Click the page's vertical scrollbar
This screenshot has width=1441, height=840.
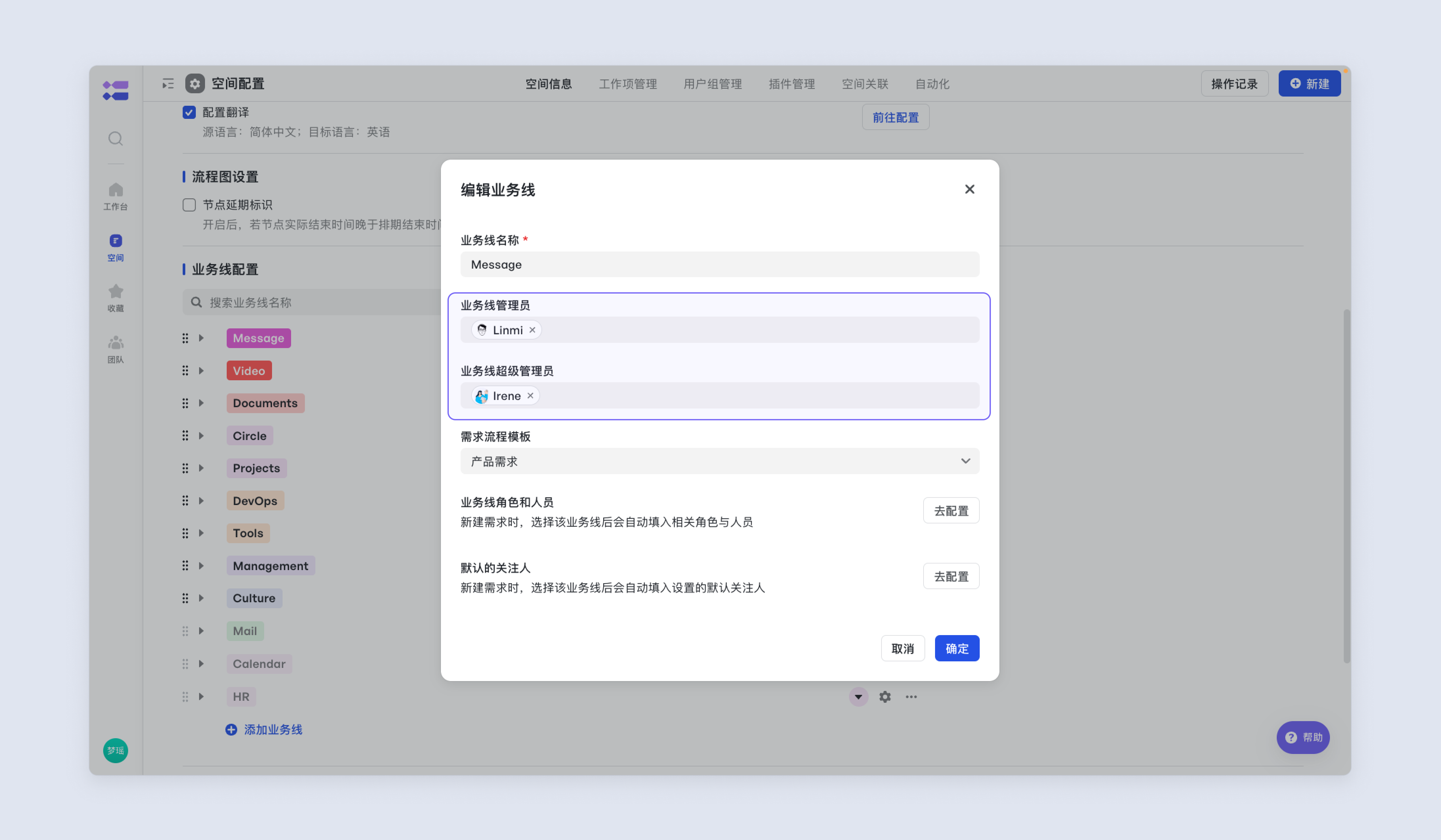(x=1347, y=486)
